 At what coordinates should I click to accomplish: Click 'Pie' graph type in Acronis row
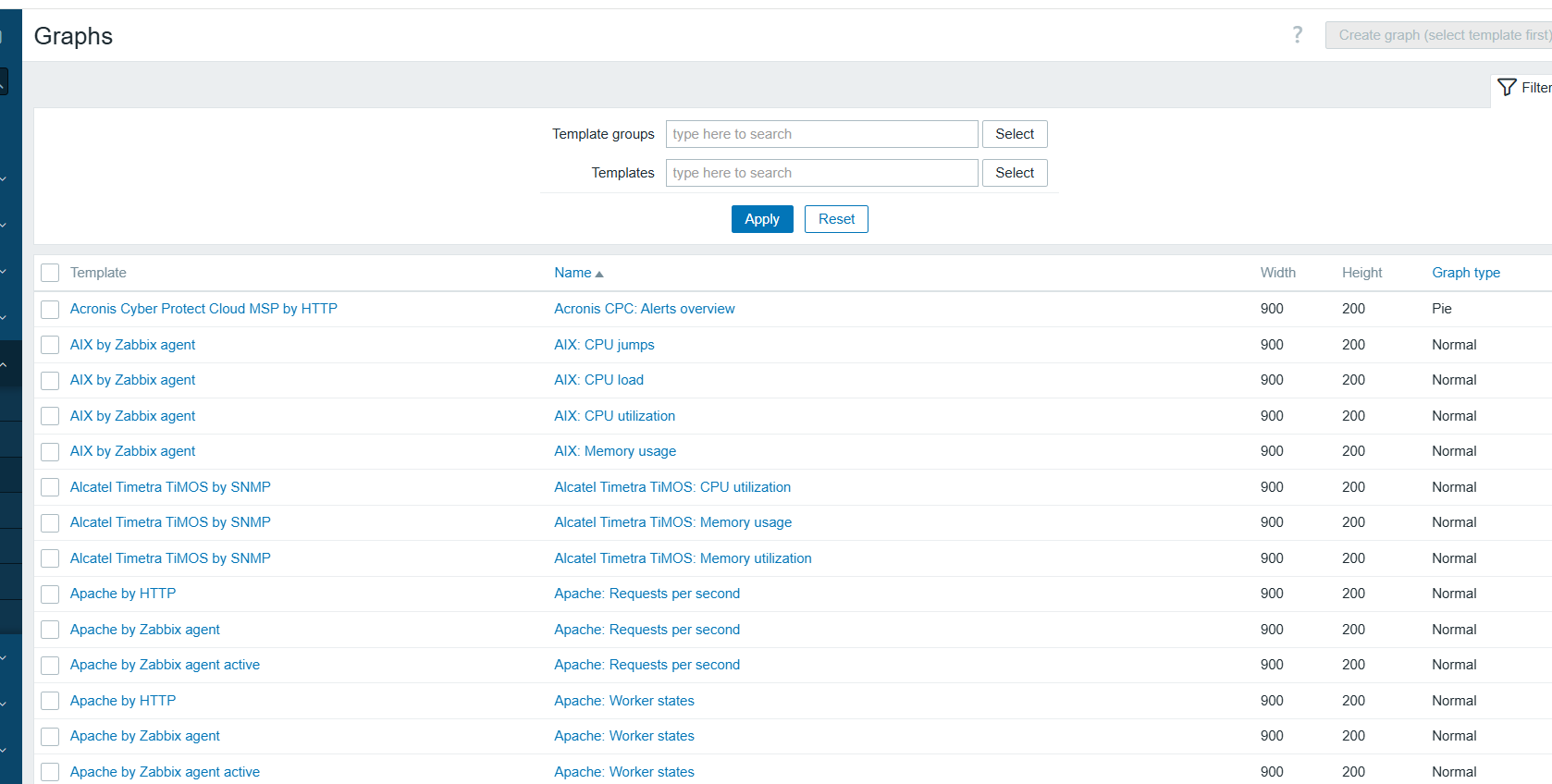coord(1442,309)
